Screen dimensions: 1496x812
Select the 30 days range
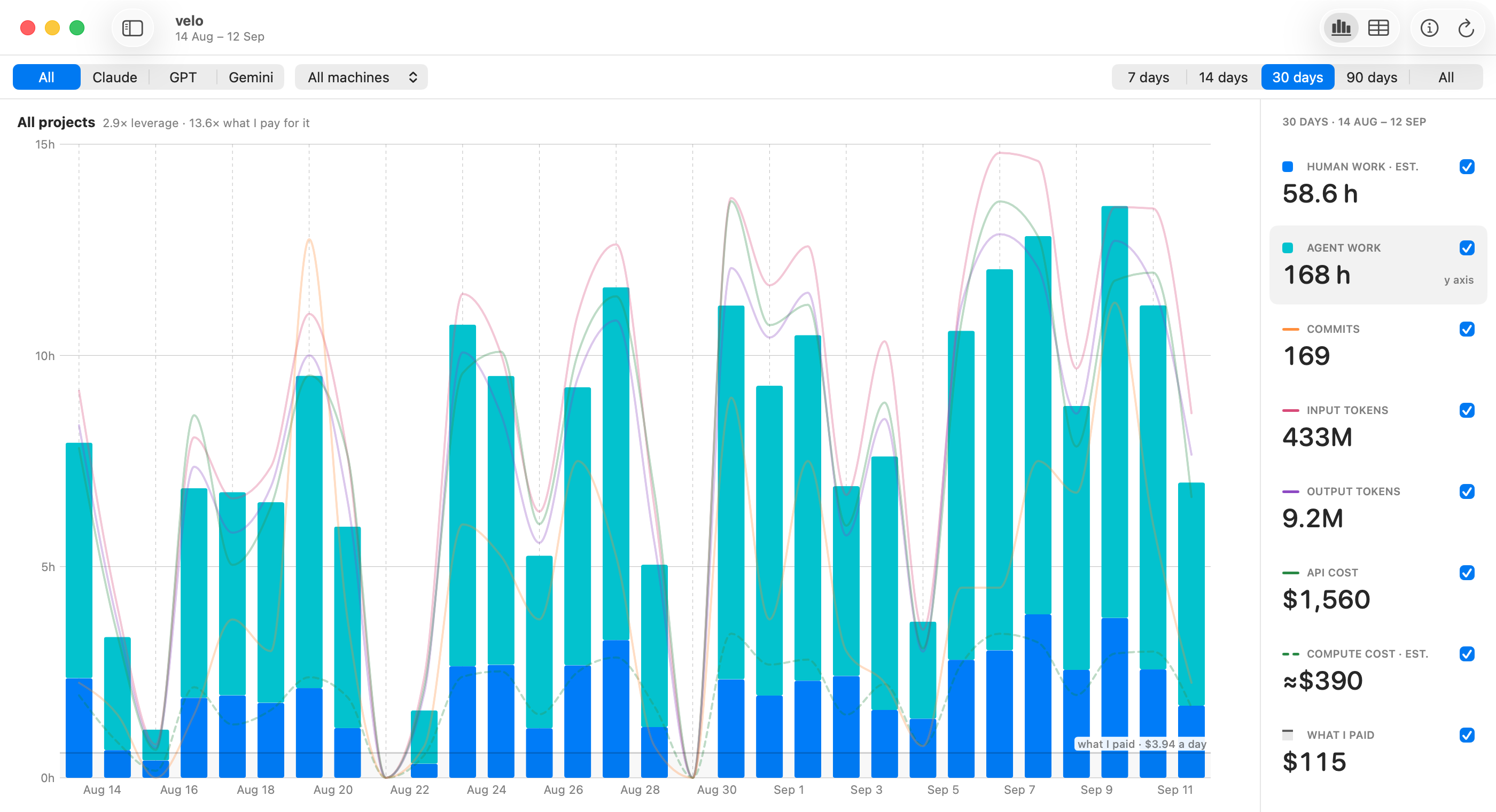[x=1297, y=77]
